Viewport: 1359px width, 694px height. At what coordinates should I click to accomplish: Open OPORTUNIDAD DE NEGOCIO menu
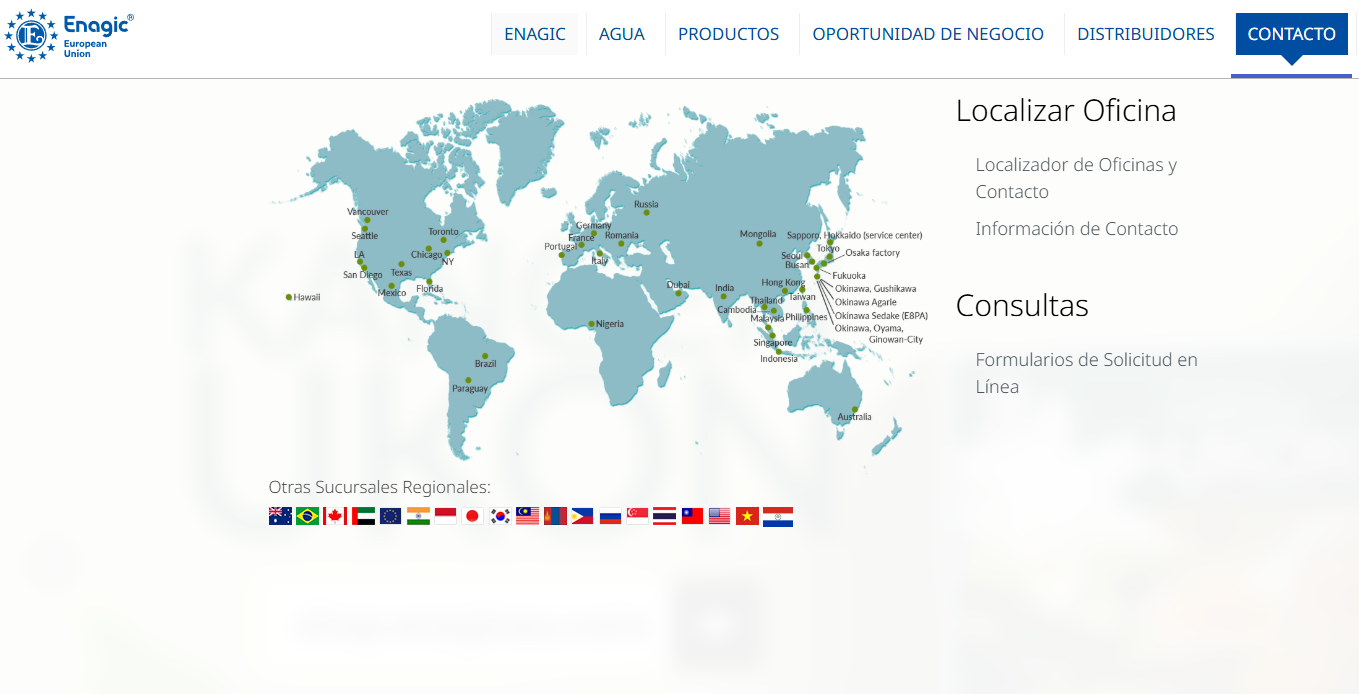point(928,34)
